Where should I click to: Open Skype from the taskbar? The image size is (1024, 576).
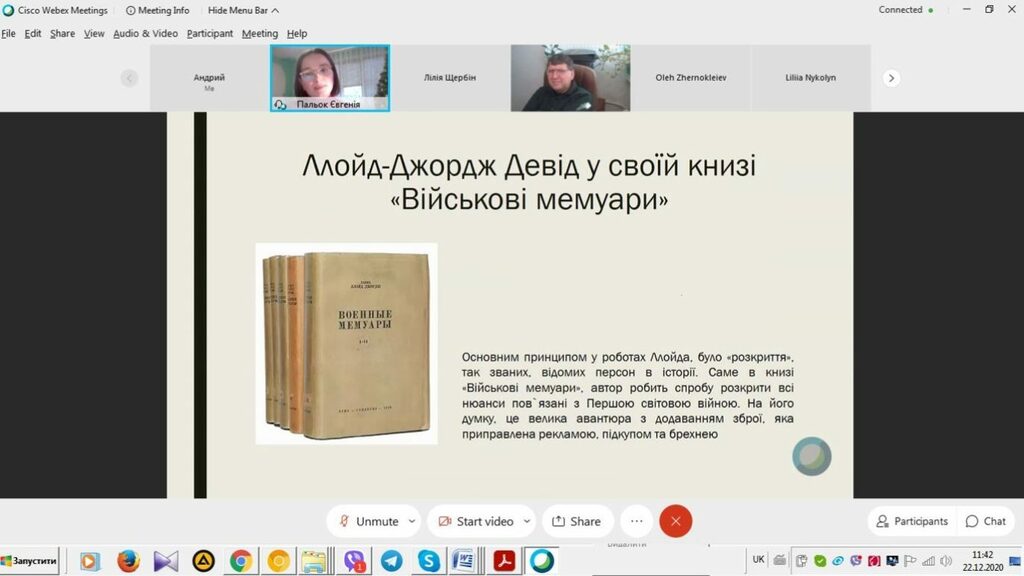coord(429,561)
